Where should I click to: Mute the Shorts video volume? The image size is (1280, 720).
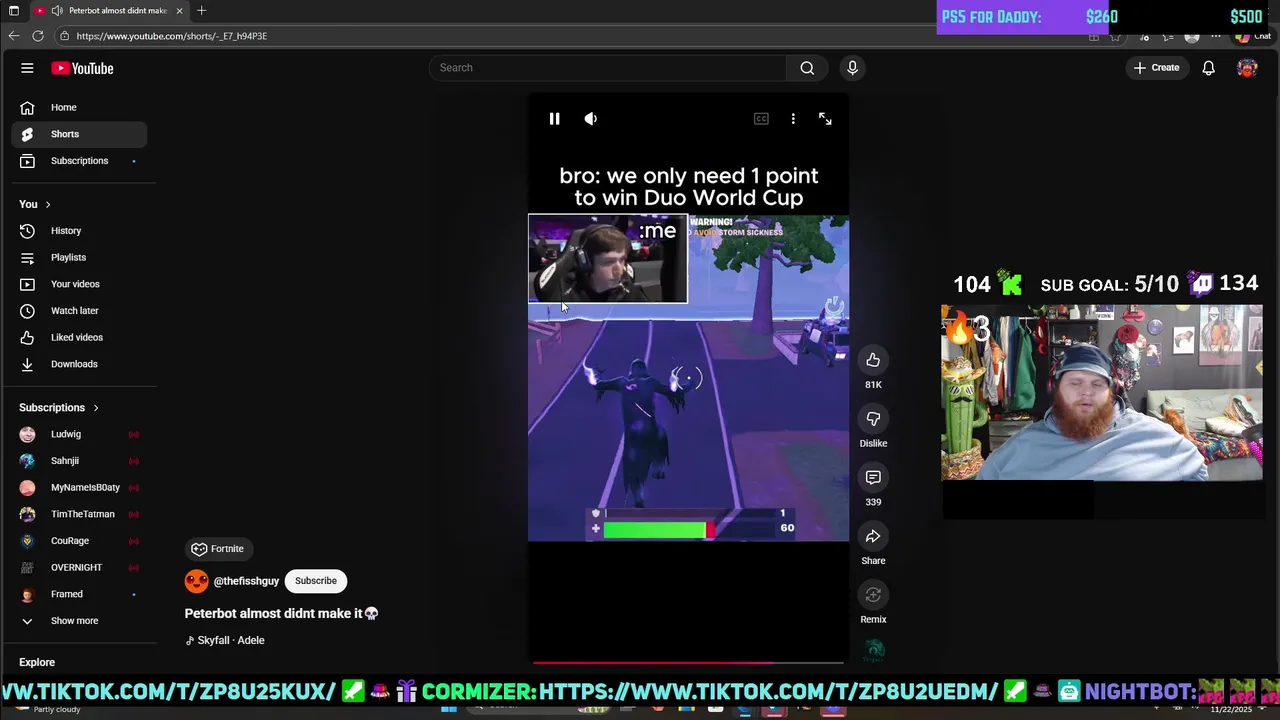(x=591, y=119)
